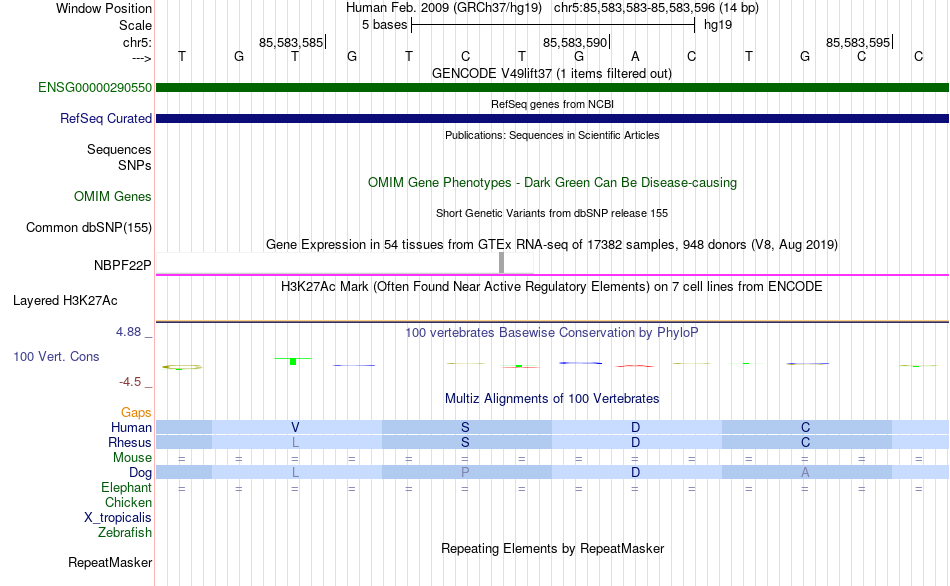The image size is (950, 586).
Task: Click the Window Position label
Action: (x=104, y=8)
